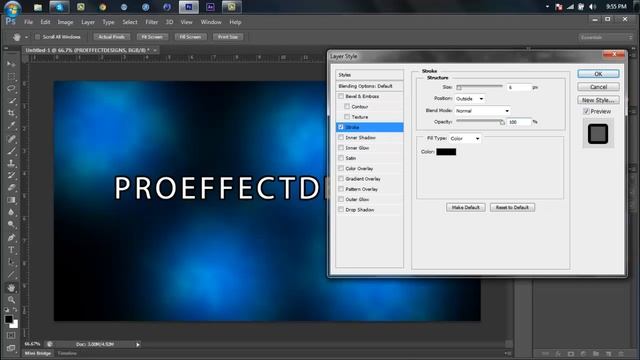Select the Dodge tool
The width and height of the screenshot is (640, 360).
(11, 224)
